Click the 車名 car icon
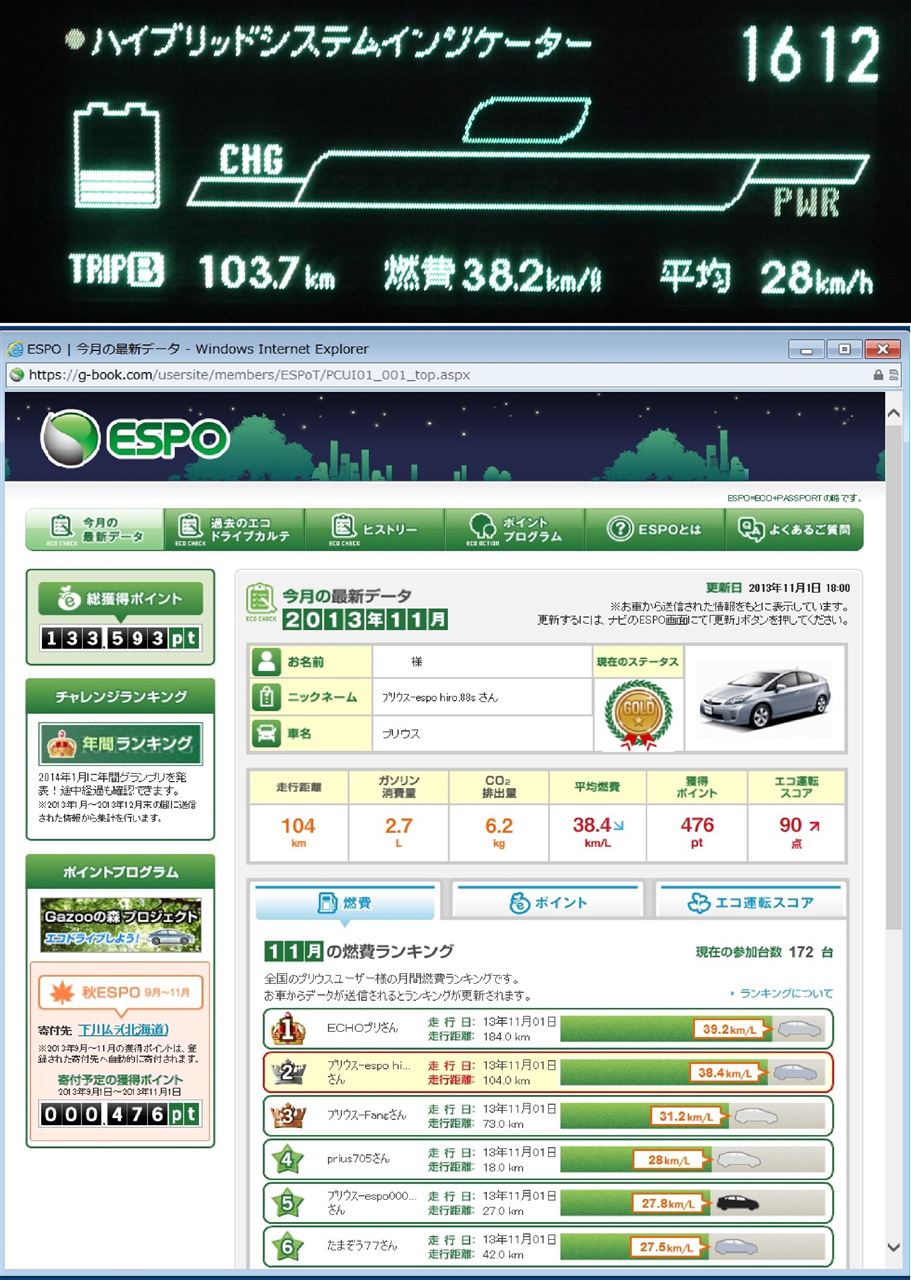Image resolution: width=911 pixels, height=1280 pixels. pos(266,733)
